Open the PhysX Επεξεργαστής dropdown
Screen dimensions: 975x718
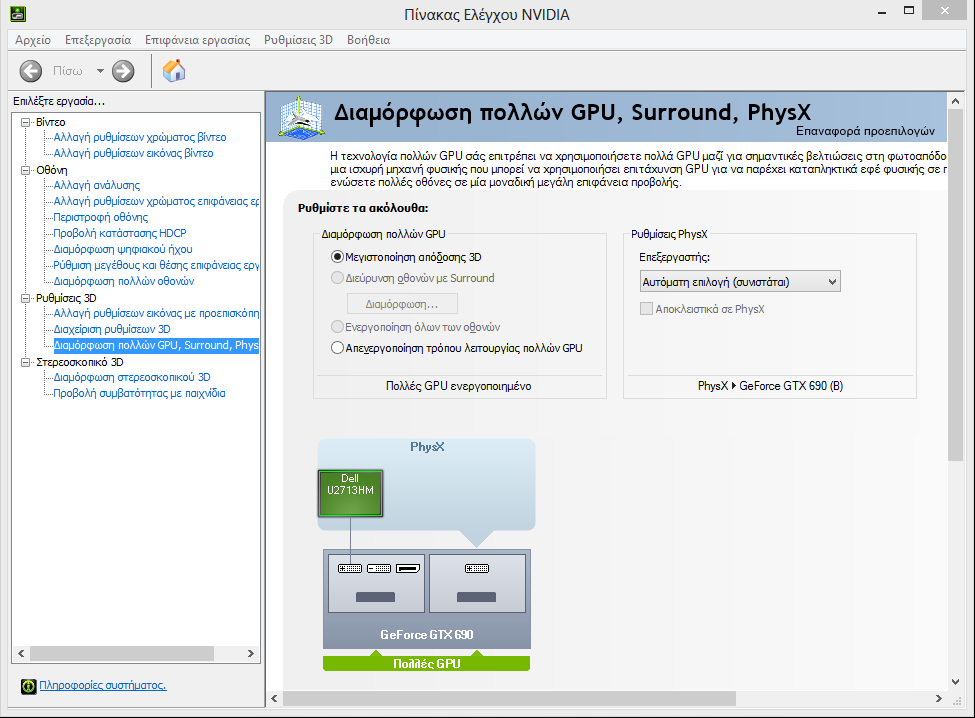(740, 282)
